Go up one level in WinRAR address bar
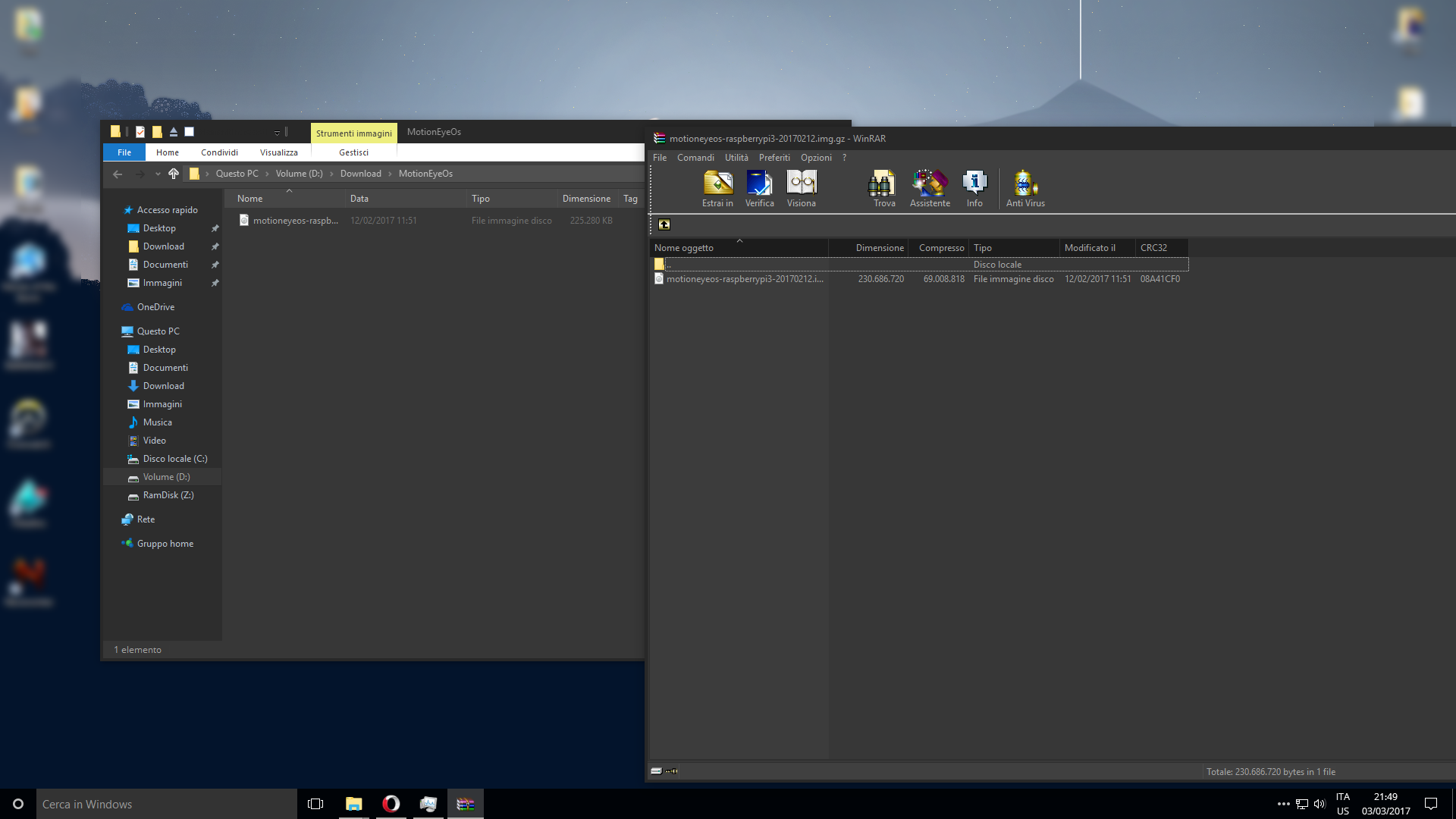Image resolution: width=1456 pixels, height=819 pixels. (x=664, y=224)
